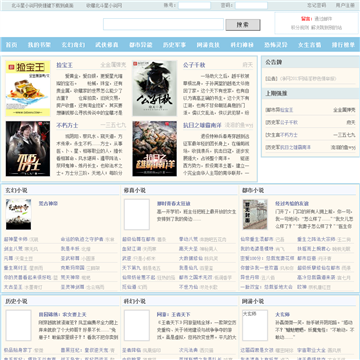Open 捡宝王 in the 上期强推 list

tap(287, 110)
